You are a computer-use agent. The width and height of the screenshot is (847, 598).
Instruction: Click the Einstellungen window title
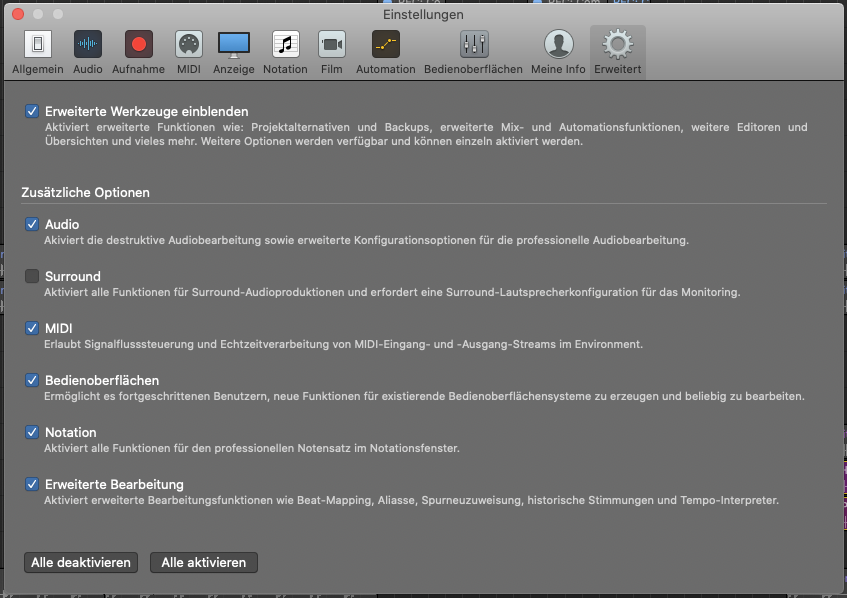pos(423,15)
